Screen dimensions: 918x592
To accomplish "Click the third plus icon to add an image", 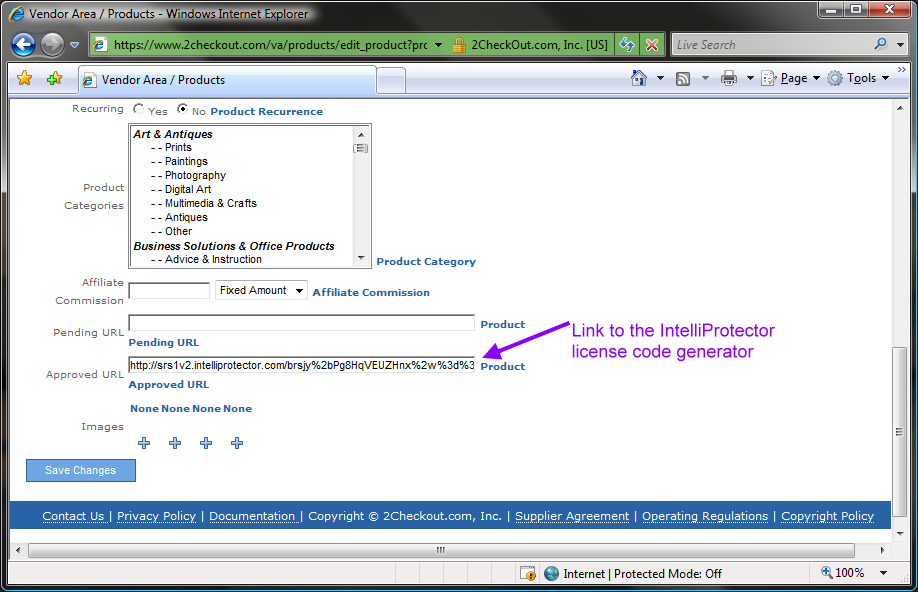I will (206, 443).
